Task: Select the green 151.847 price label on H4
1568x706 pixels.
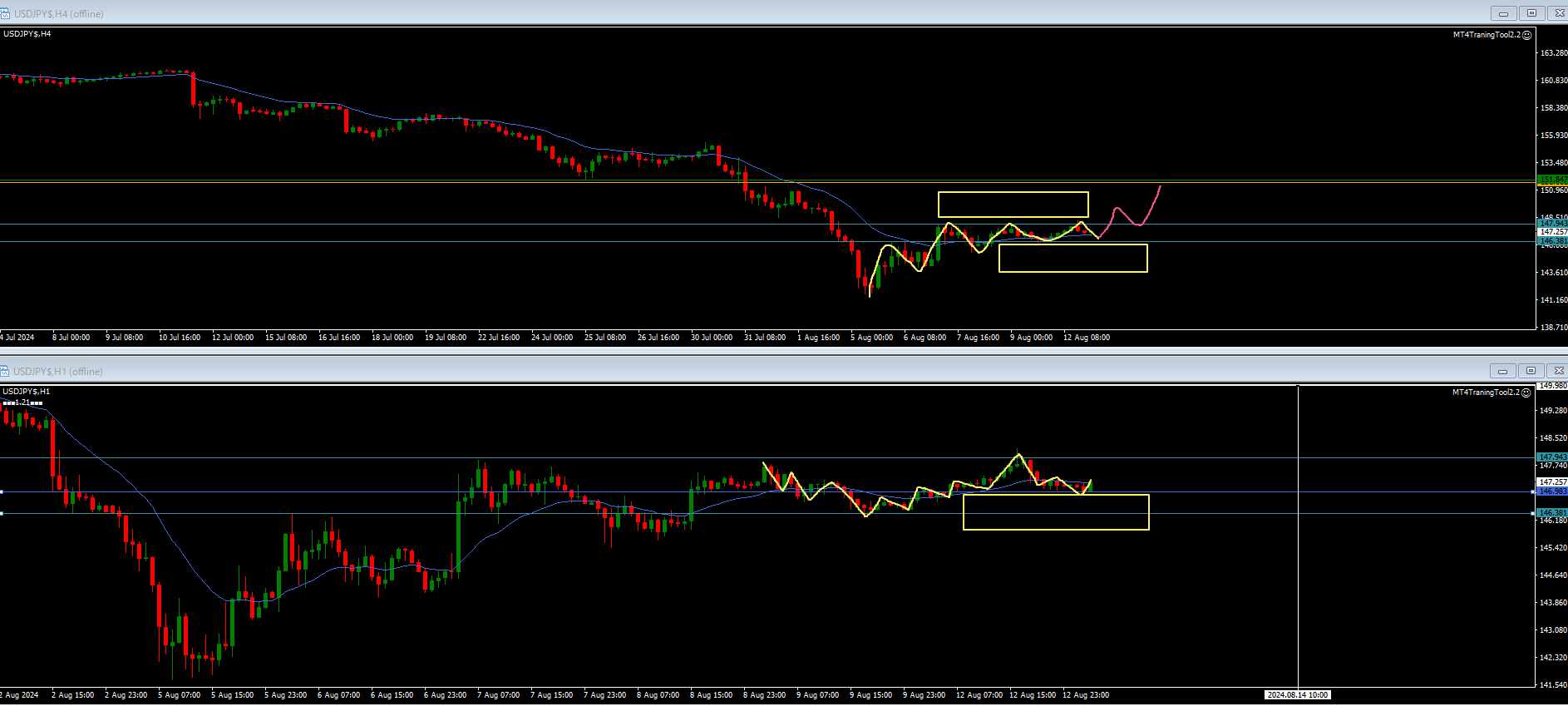Action: tap(1551, 180)
